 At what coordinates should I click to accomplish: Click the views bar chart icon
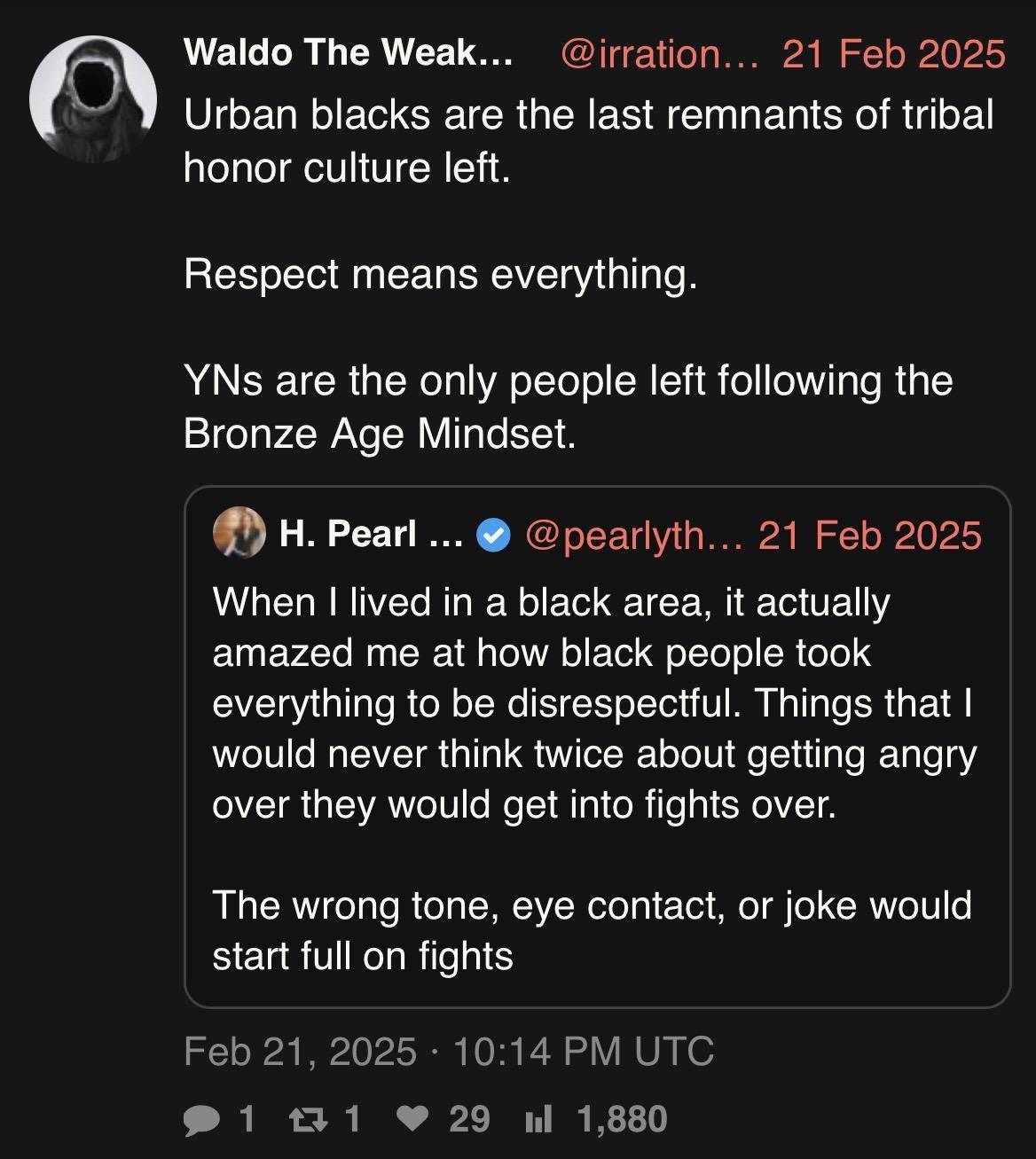click(x=538, y=1119)
